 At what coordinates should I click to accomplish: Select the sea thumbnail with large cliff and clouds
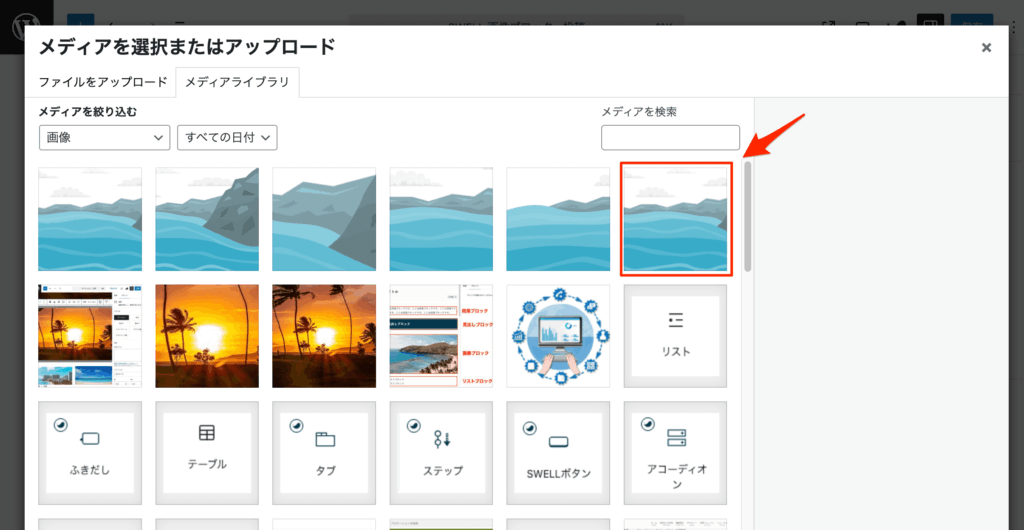[207, 219]
